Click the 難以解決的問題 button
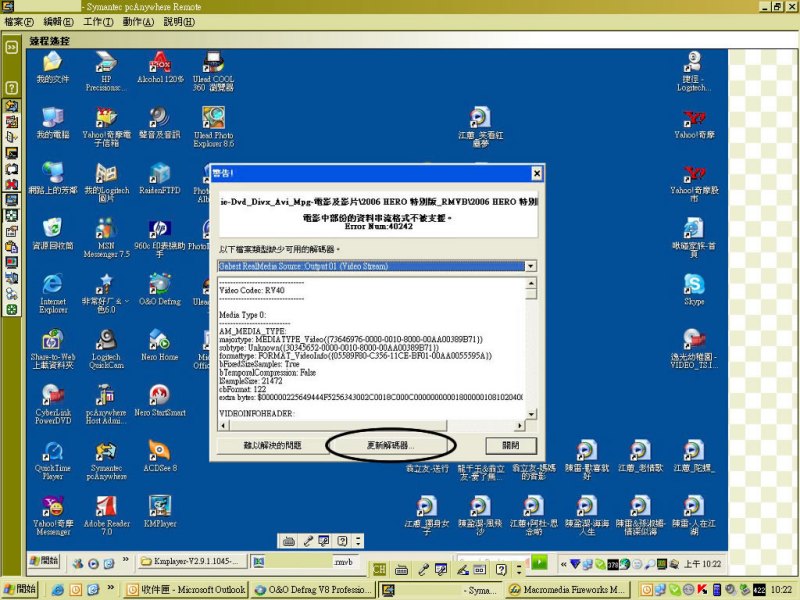This screenshot has height=600, width=800. click(272, 445)
